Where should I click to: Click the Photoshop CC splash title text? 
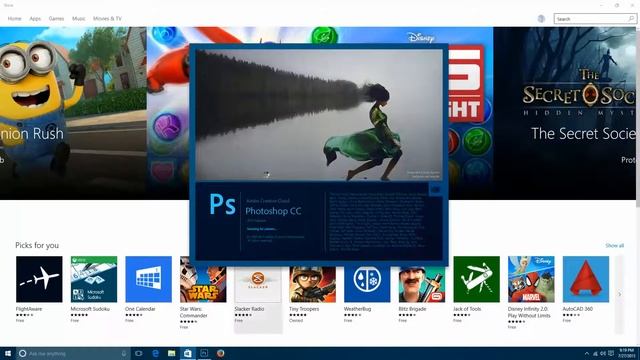(x=273, y=211)
